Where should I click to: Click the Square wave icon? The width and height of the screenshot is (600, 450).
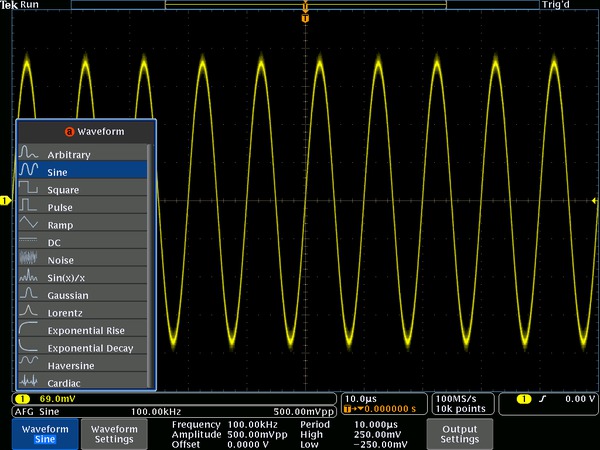[x=29, y=189]
